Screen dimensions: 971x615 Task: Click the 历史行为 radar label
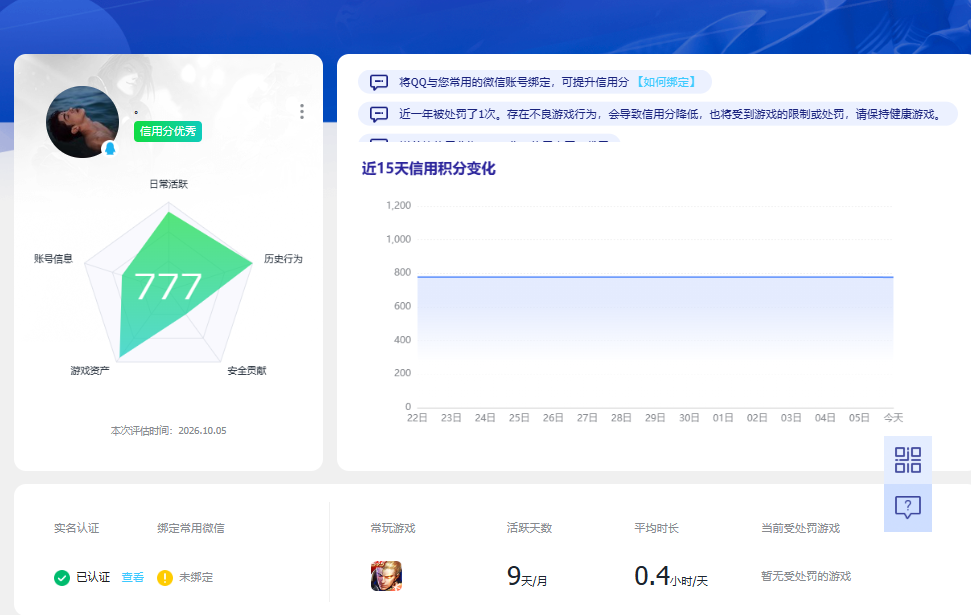[x=284, y=259]
